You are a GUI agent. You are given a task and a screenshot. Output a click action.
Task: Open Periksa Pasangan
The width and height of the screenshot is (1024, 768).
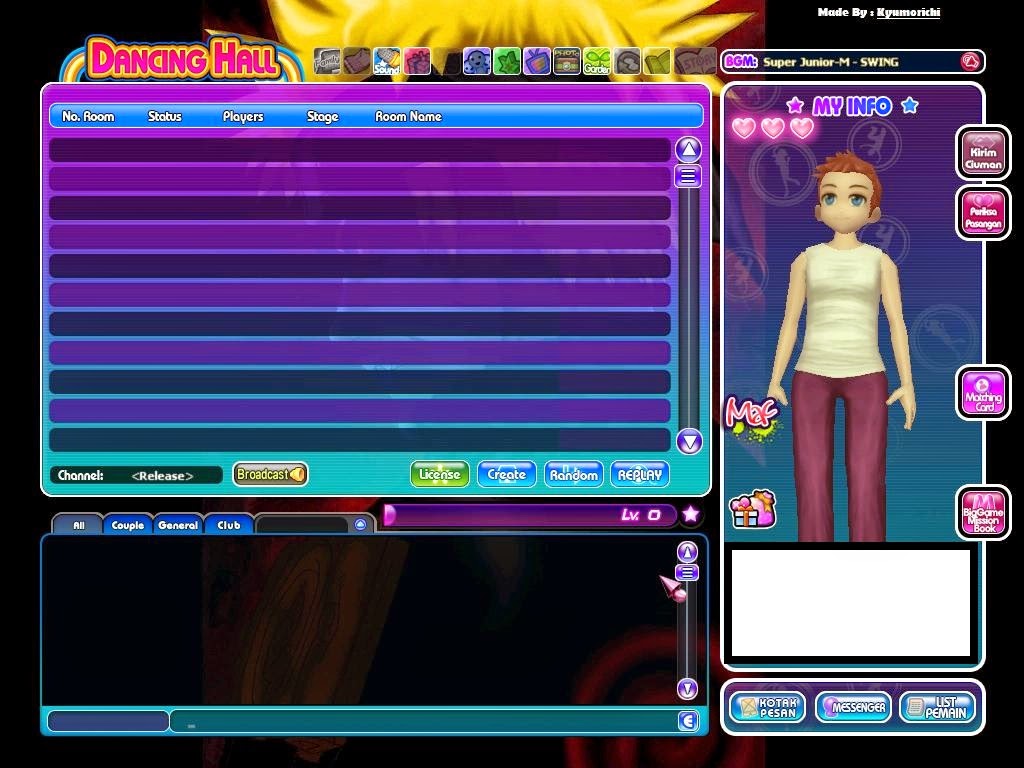(983, 213)
